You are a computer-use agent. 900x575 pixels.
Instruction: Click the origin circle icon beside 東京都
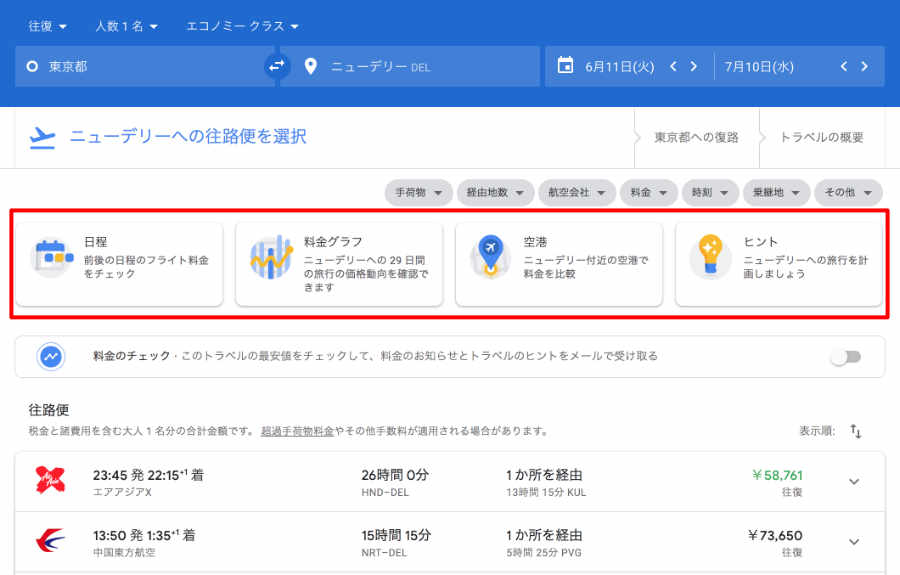(x=32, y=67)
